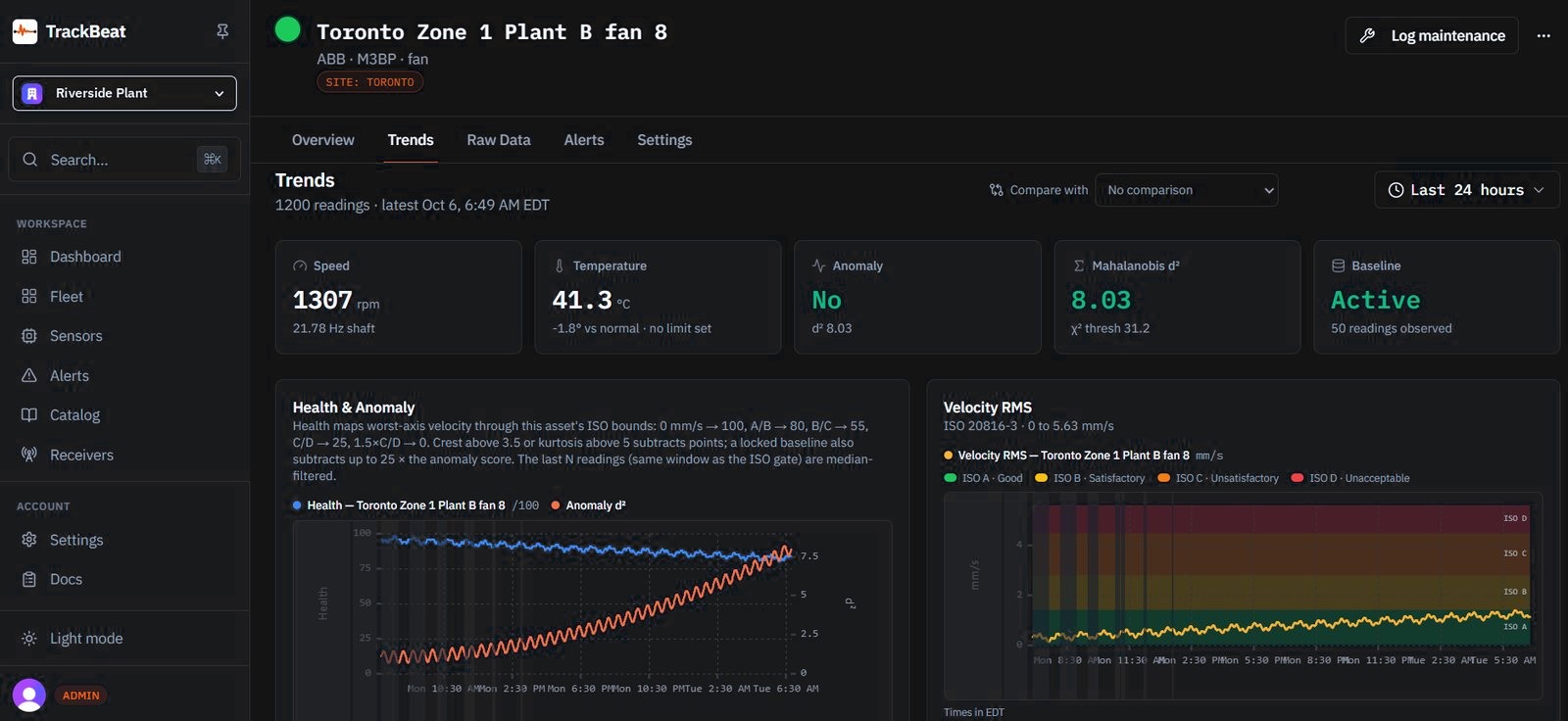
Task: Open the Alerts tab
Action: pos(584,140)
